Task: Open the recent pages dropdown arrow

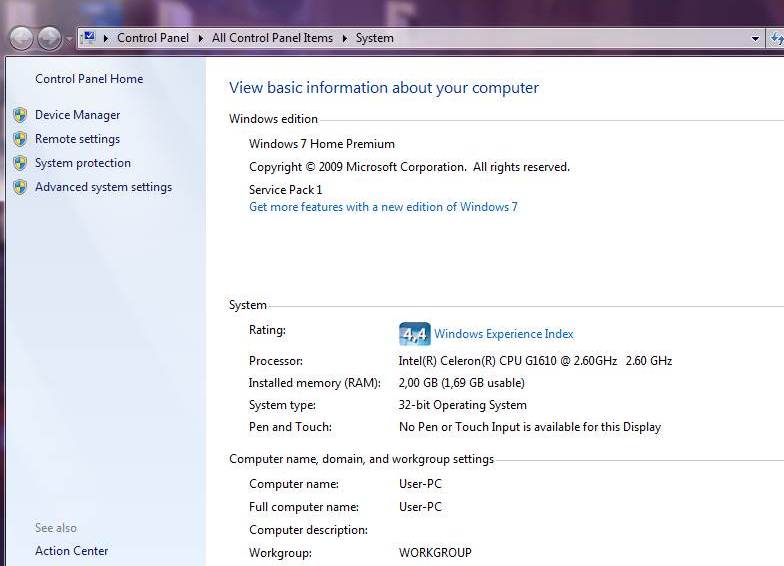Action: point(68,39)
